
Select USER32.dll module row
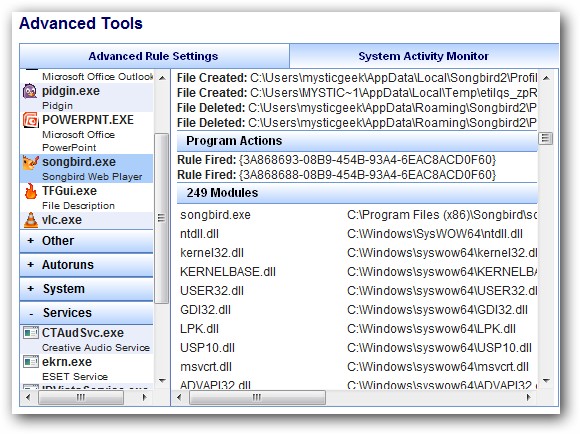[x=357, y=291]
